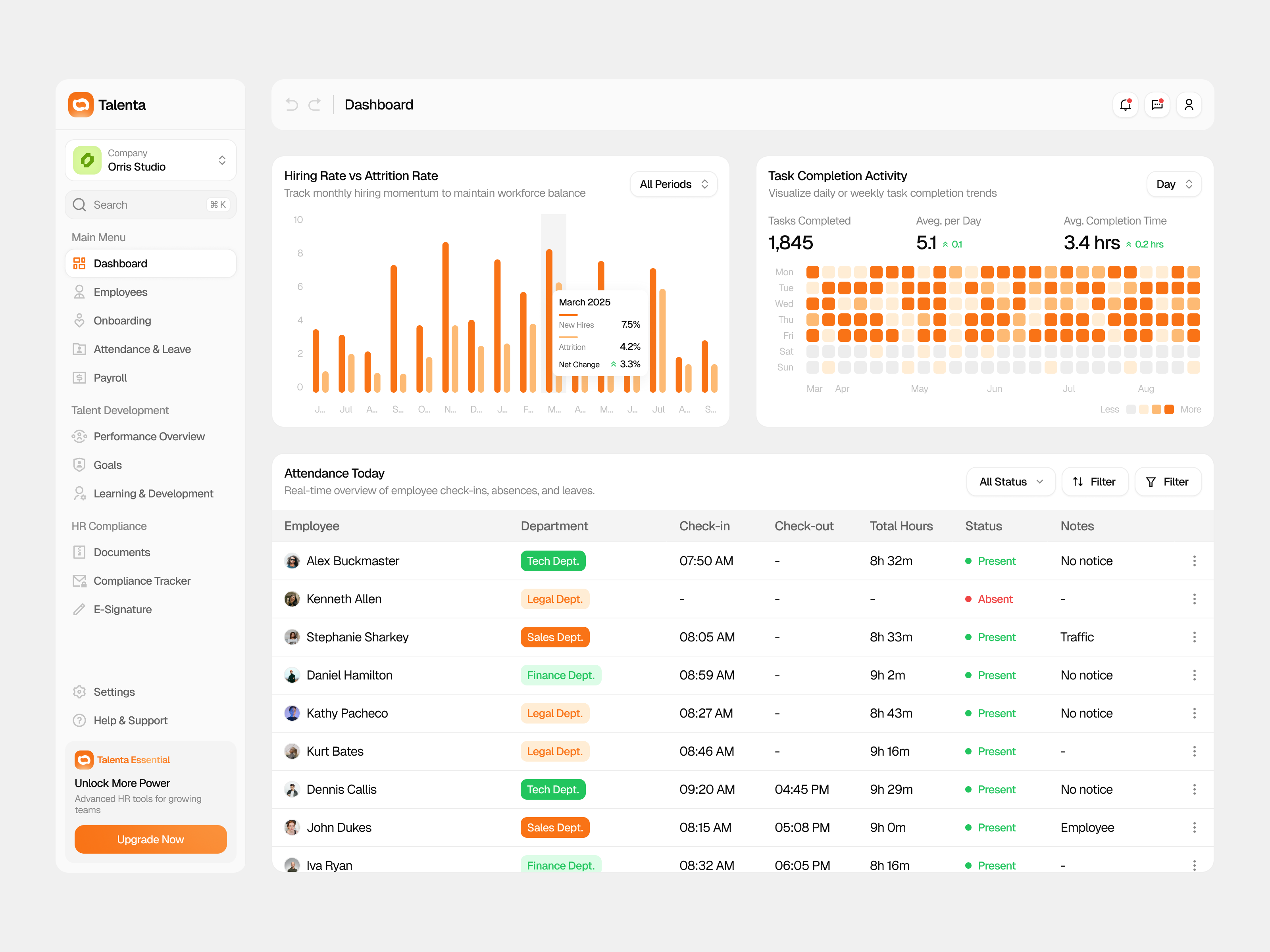Screen dimensions: 1270x952
Task: Open the sort Filter icon above the attendance table
Action: 1078,482
